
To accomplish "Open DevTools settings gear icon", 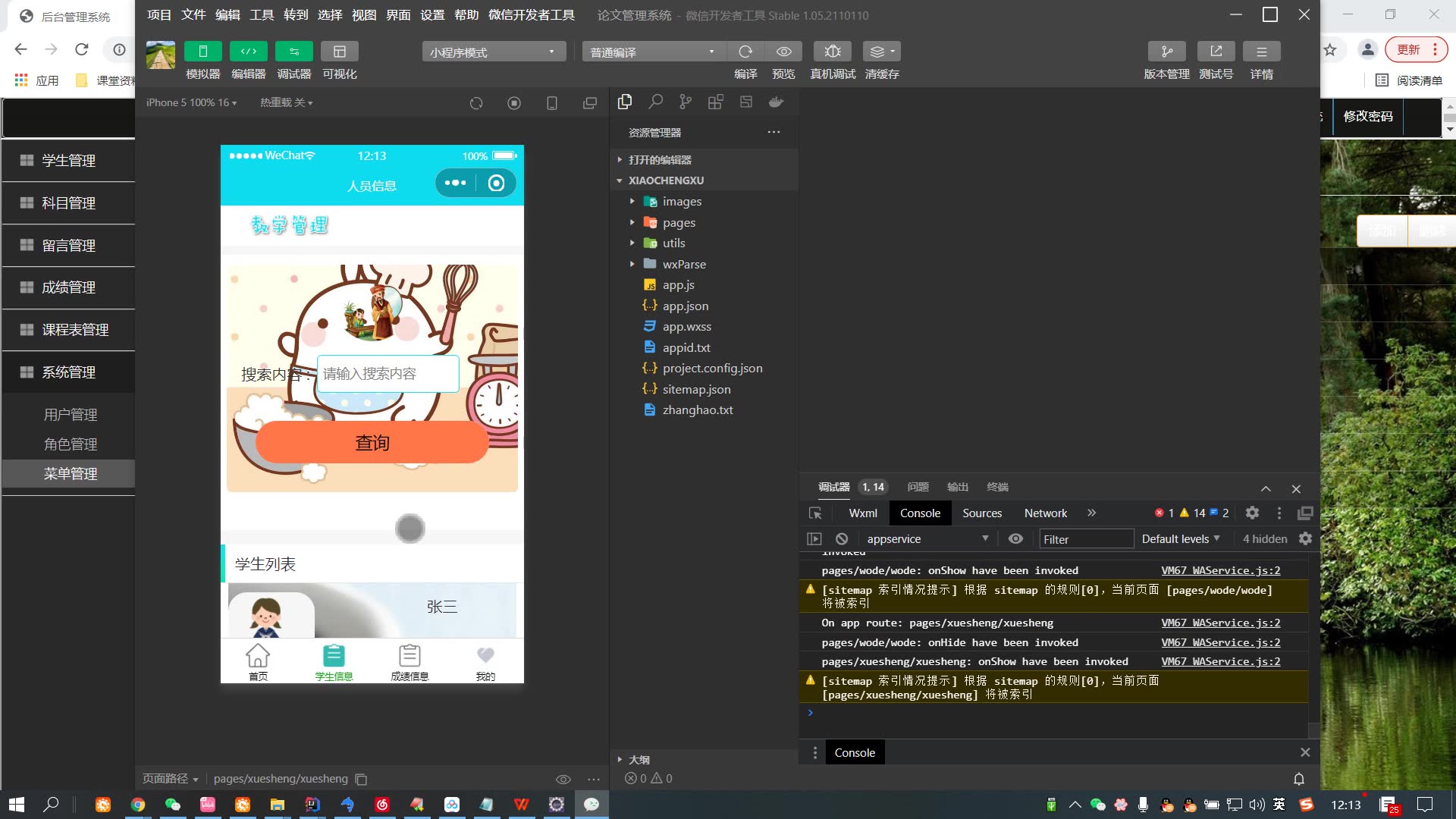I will tap(1252, 513).
